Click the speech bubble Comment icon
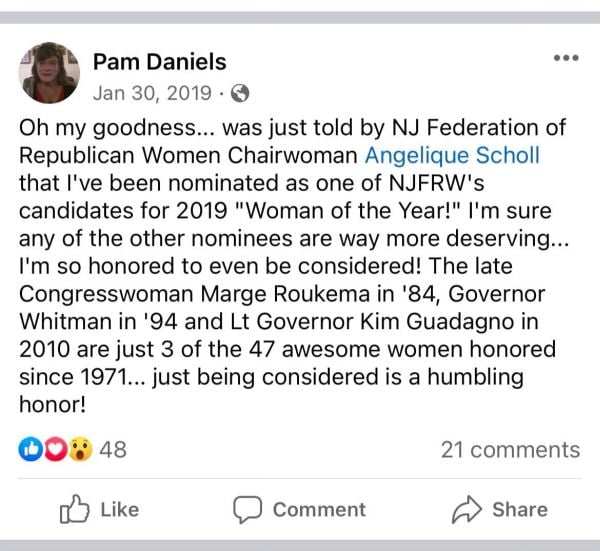Image resolution: width=600 pixels, height=551 pixels. (x=247, y=509)
